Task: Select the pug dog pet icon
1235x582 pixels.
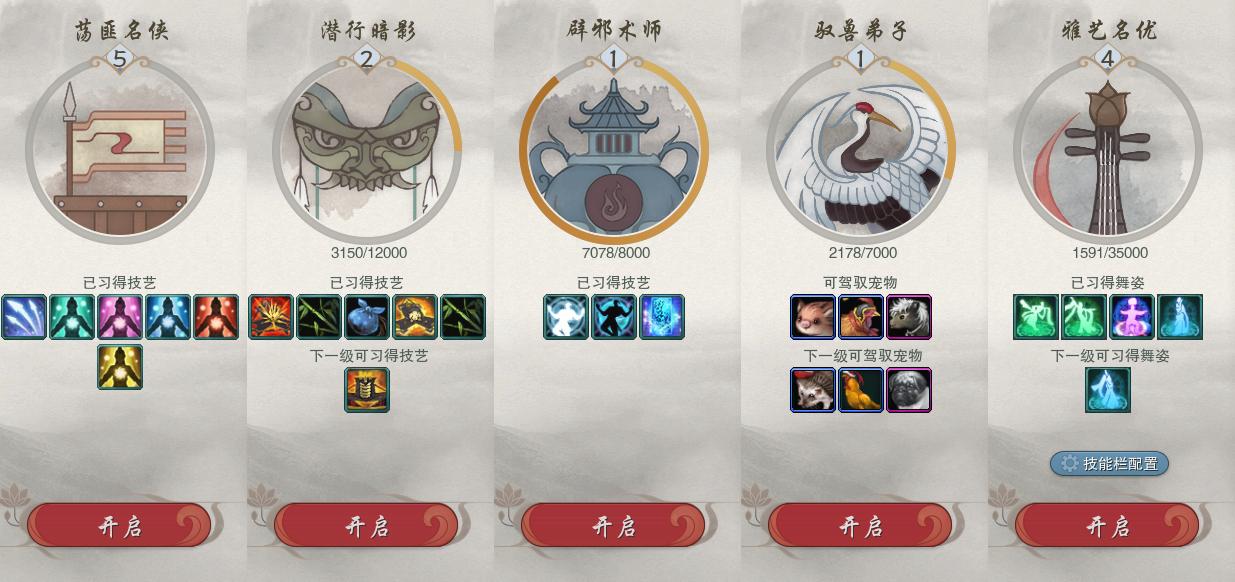Action: coord(909,390)
